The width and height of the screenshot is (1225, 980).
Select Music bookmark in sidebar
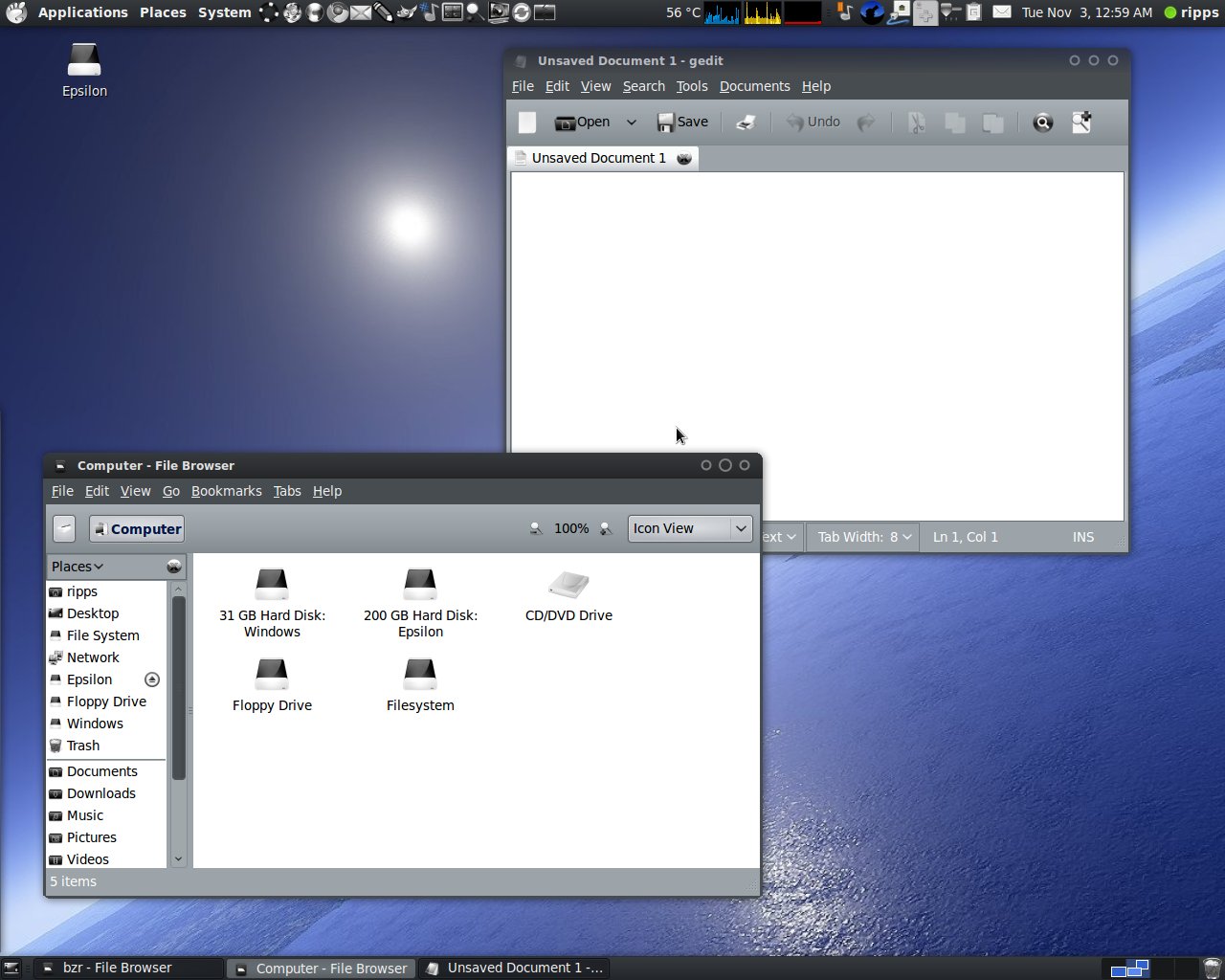[x=106, y=815]
